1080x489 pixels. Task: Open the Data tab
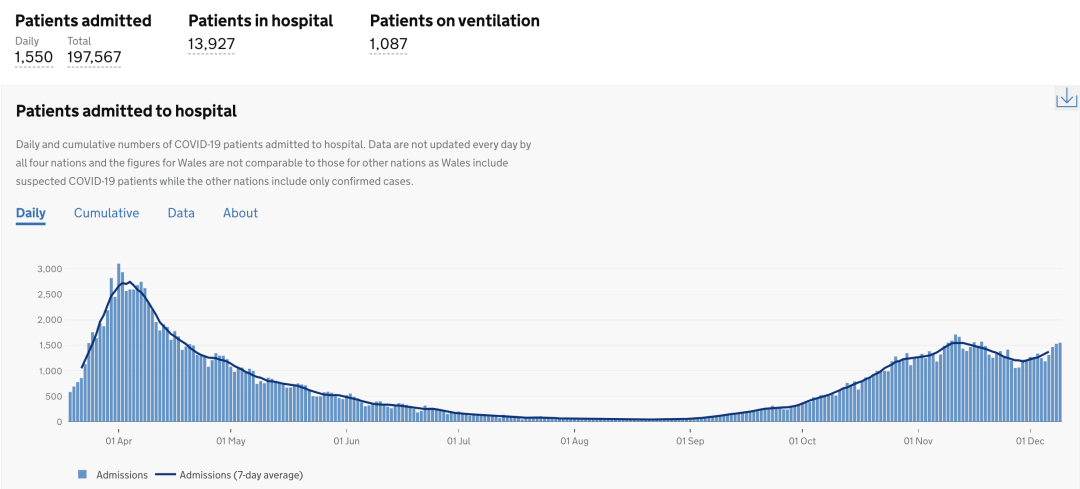(181, 213)
